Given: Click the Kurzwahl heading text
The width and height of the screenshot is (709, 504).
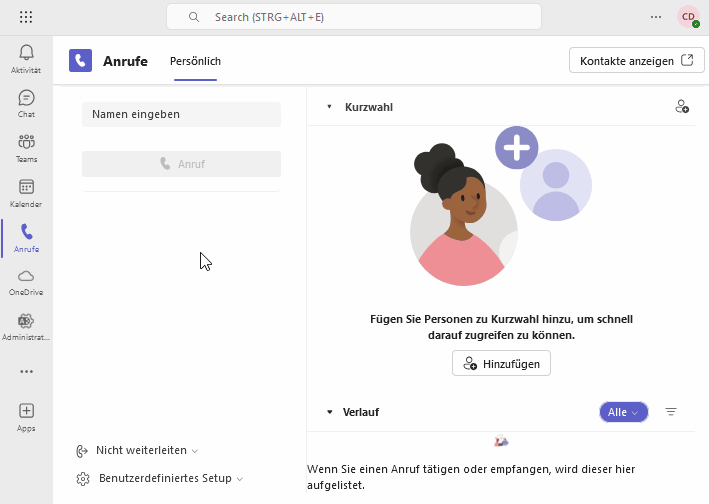Looking at the screenshot, I should coord(369,108).
